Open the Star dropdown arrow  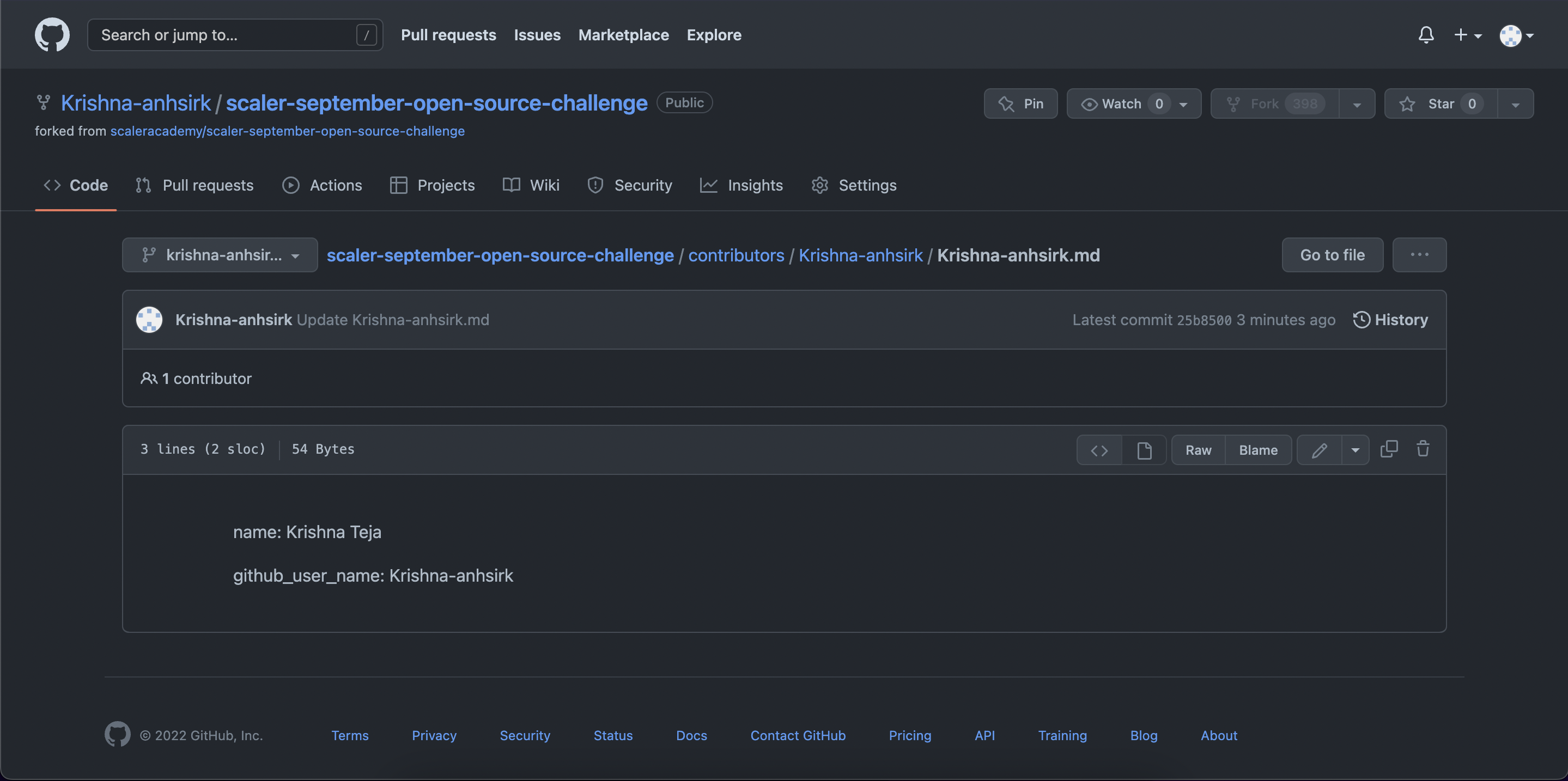click(x=1515, y=103)
